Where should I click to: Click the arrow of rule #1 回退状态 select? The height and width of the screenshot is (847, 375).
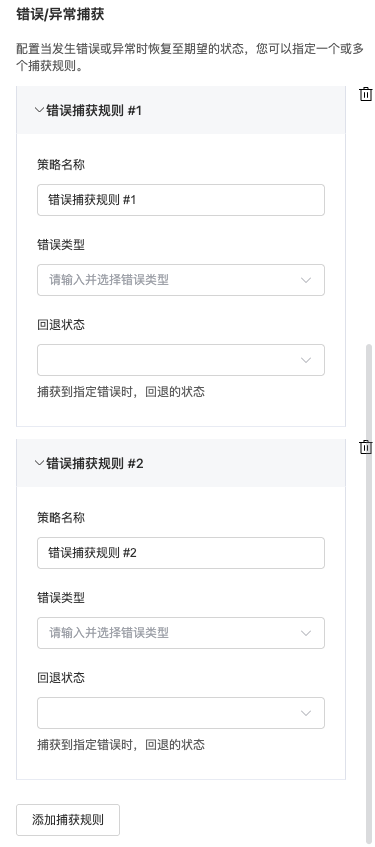coord(306,360)
